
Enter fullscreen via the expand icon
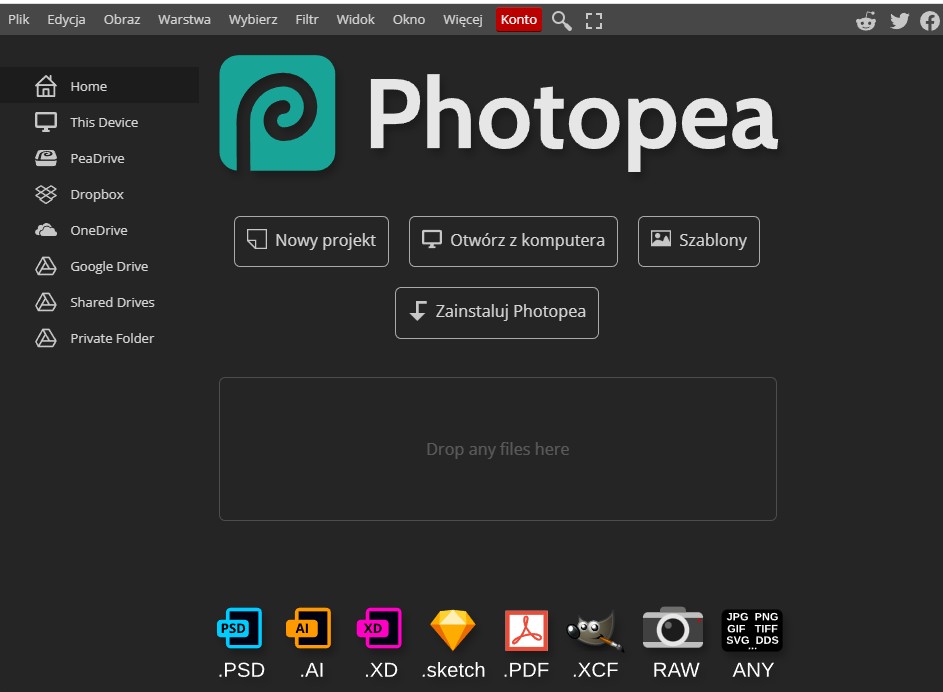point(593,19)
